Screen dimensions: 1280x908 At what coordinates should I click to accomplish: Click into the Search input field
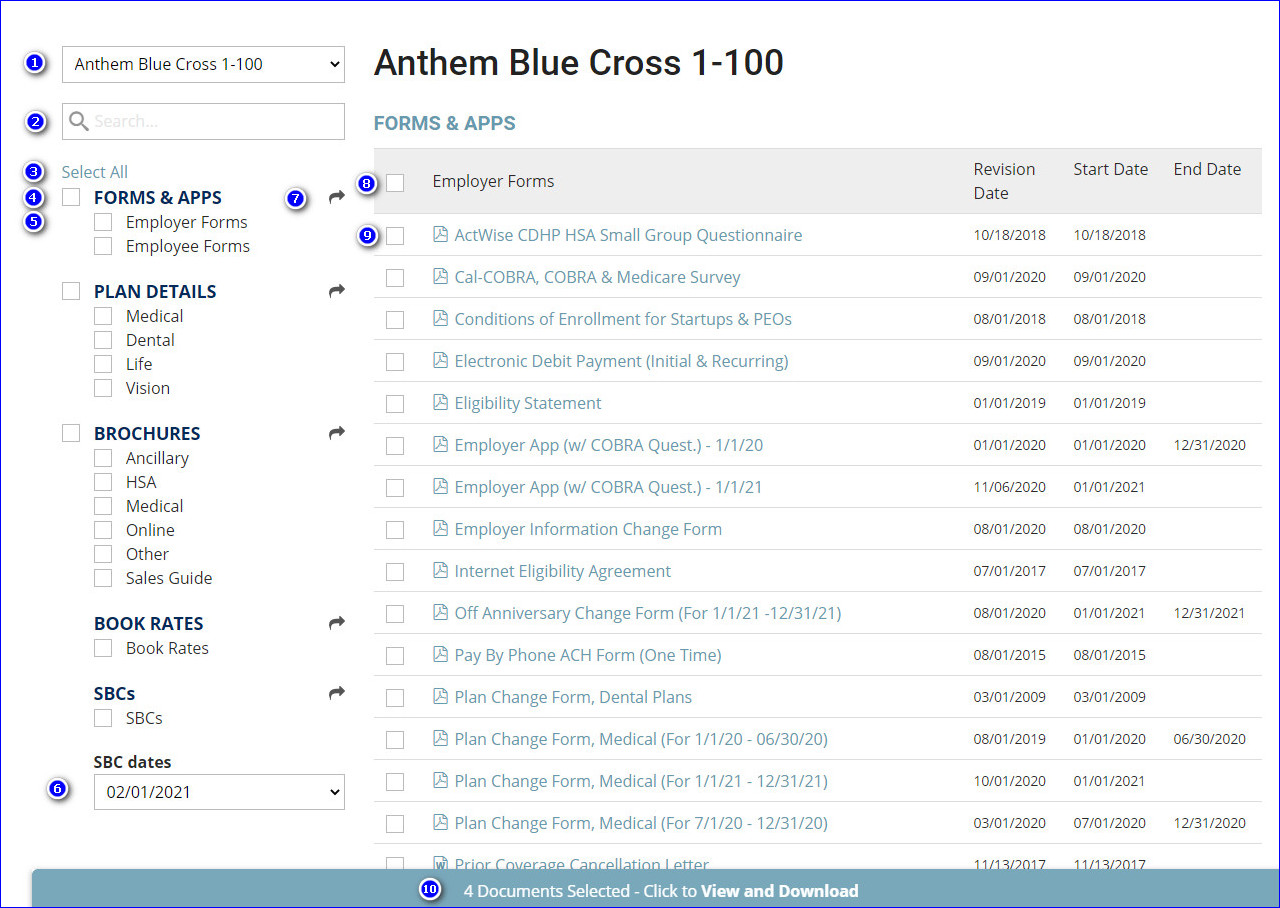(203, 121)
